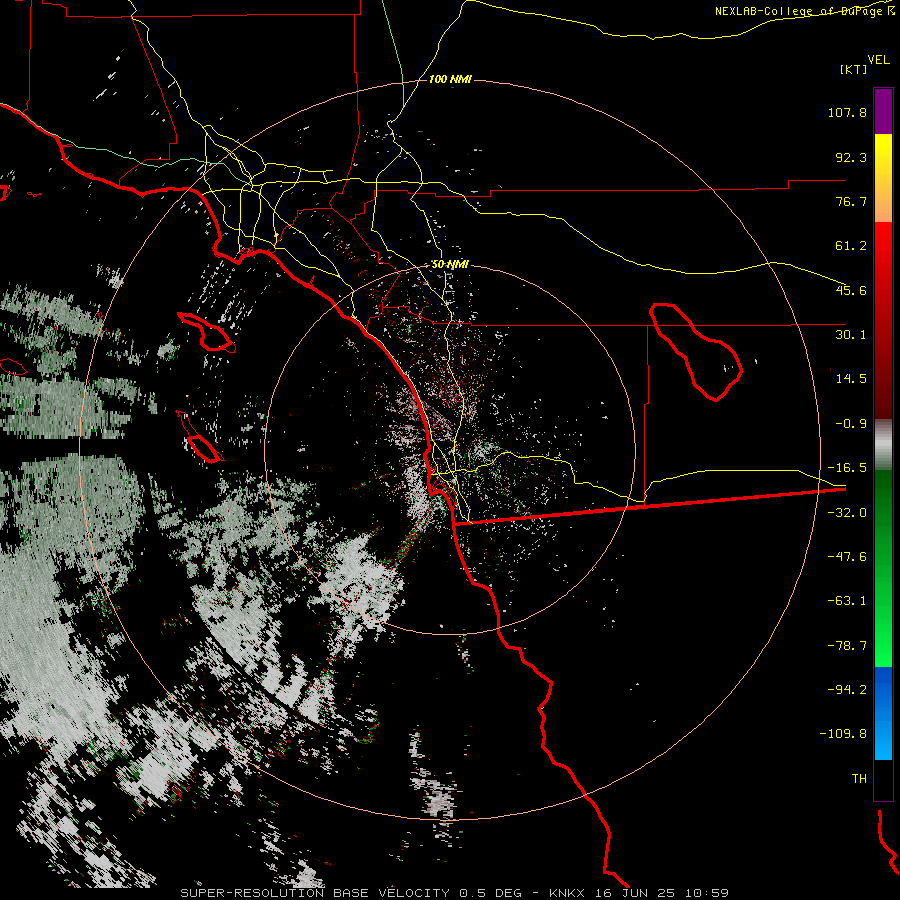Click the 107.8 value on the velocity scale
The width and height of the screenshot is (900, 900).
pyautogui.click(x=847, y=112)
